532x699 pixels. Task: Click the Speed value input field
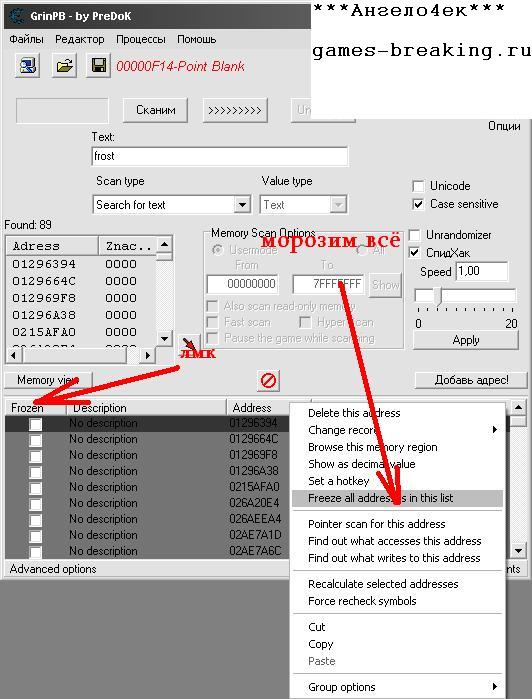coord(483,271)
